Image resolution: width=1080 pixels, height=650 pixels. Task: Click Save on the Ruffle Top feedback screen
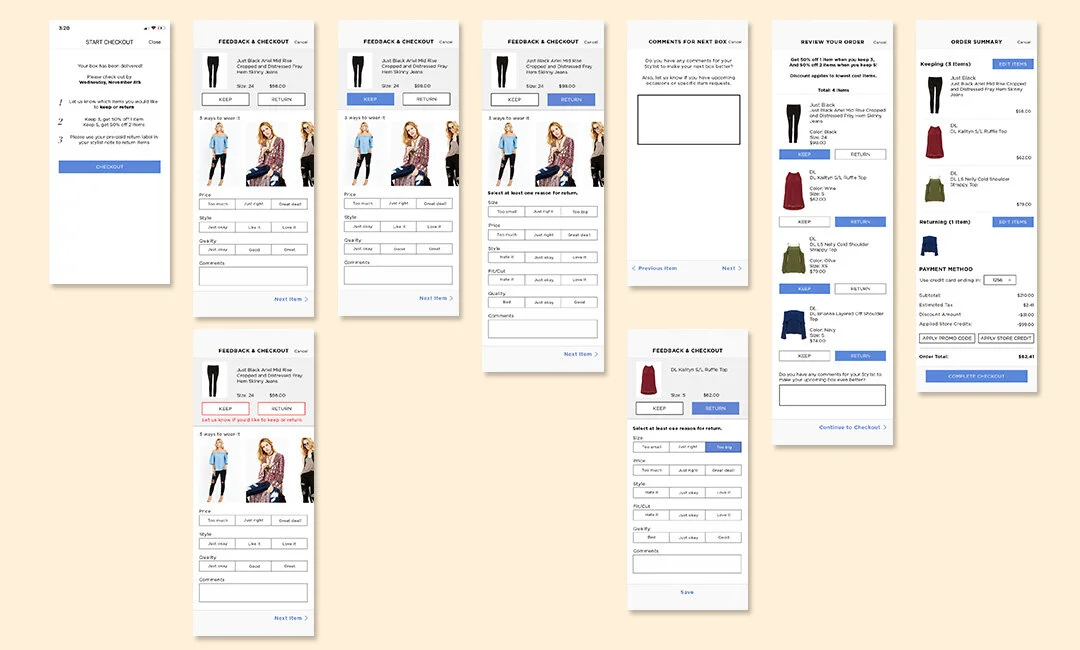pos(687,592)
